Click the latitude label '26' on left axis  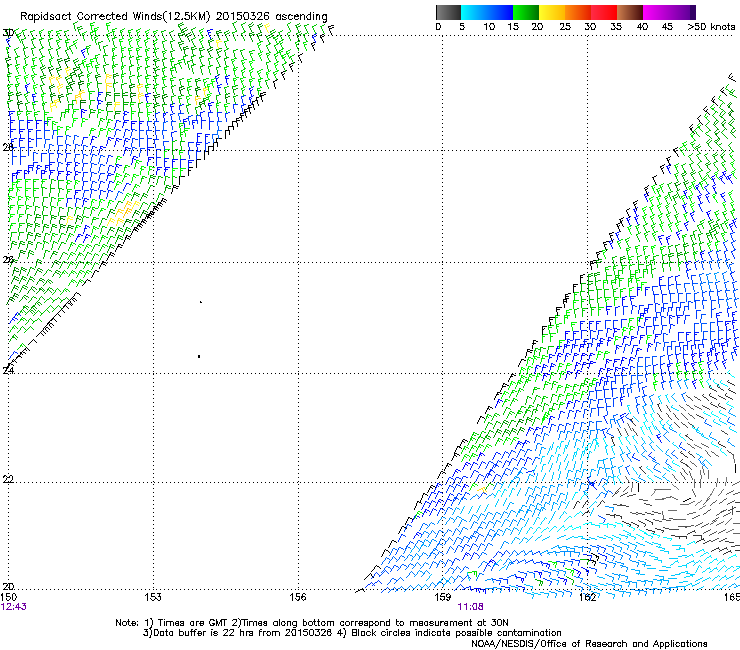click(x=8, y=260)
